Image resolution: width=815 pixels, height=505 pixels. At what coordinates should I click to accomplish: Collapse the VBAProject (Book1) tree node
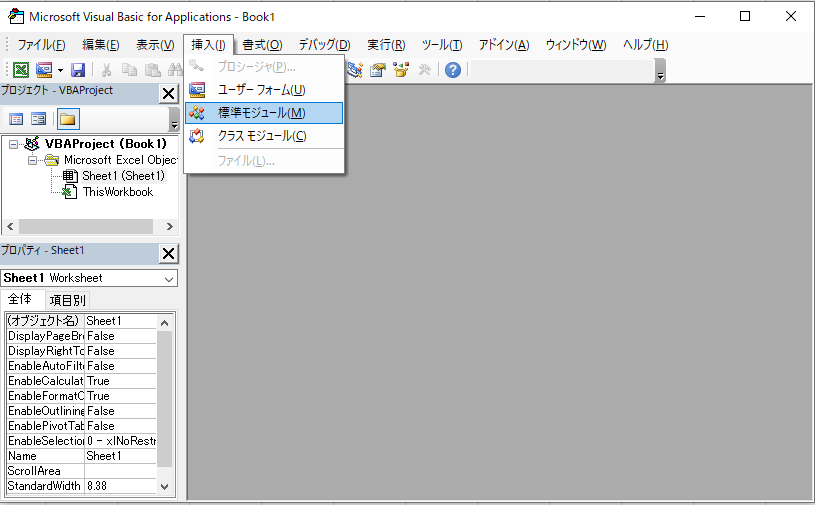point(14,144)
